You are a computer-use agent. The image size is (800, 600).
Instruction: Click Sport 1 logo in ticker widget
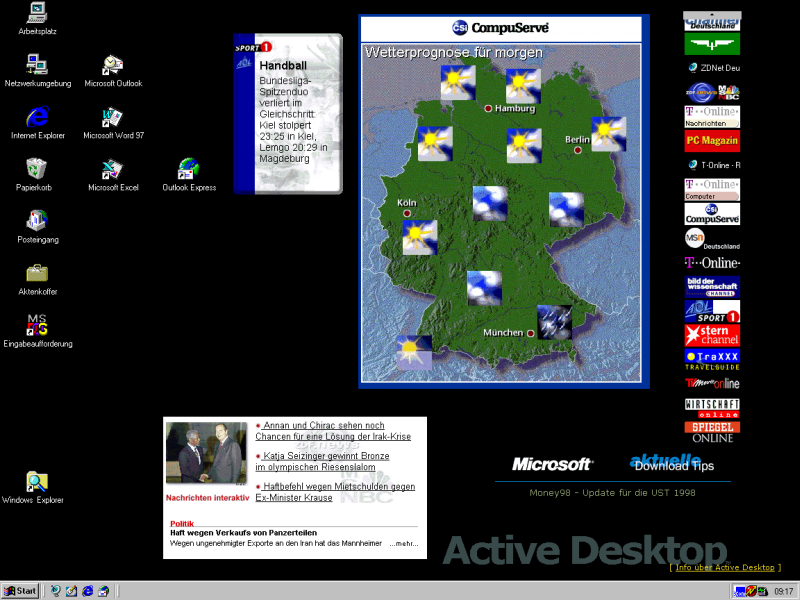coord(254,47)
